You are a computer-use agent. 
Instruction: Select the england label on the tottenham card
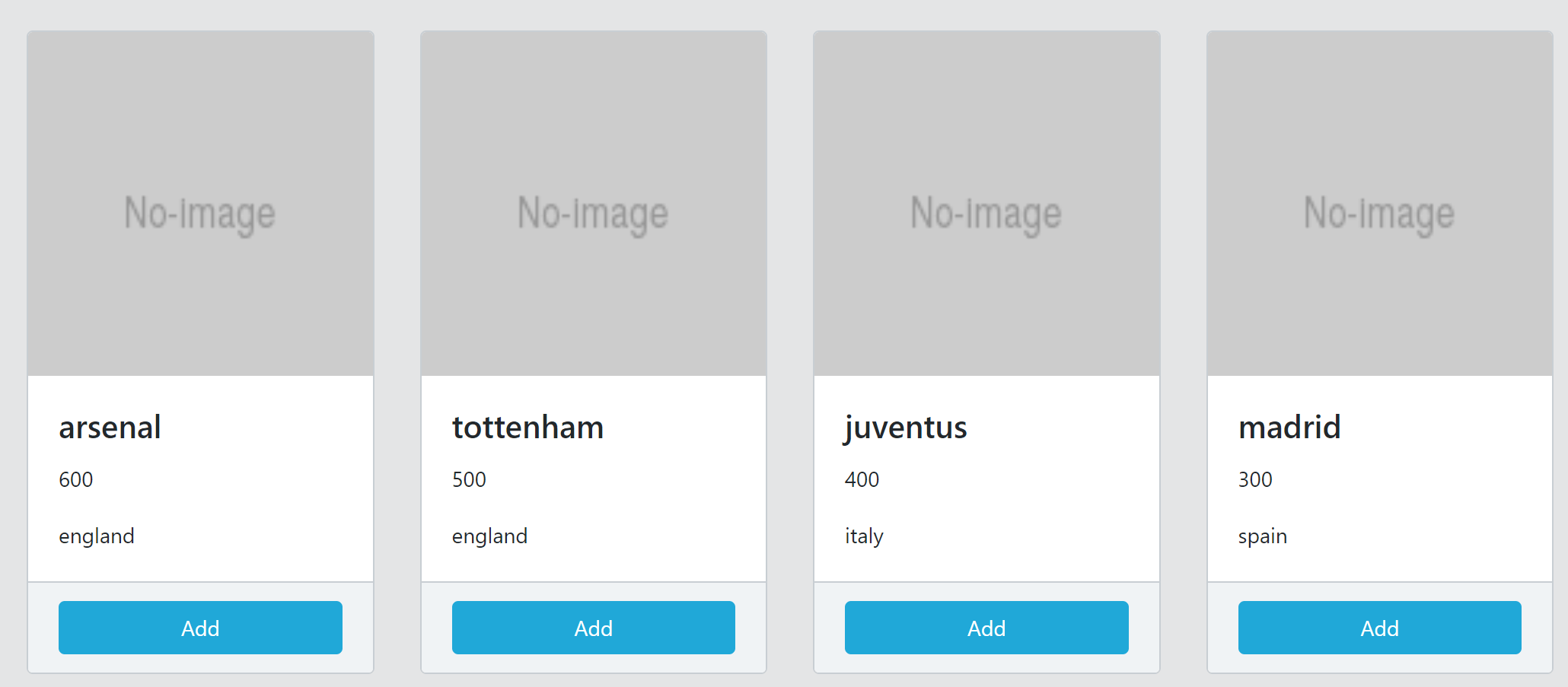pyautogui.click(x=489, y=536)
